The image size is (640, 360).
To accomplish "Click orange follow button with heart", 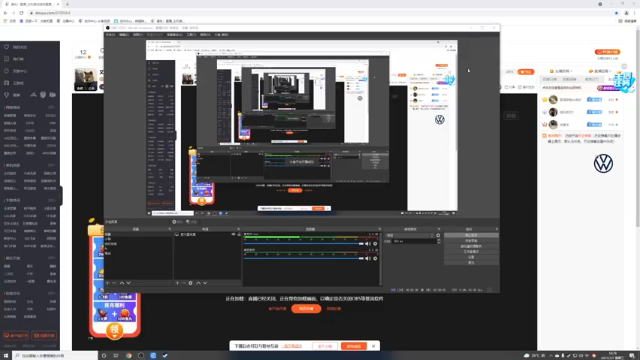I will click(526, 72).
